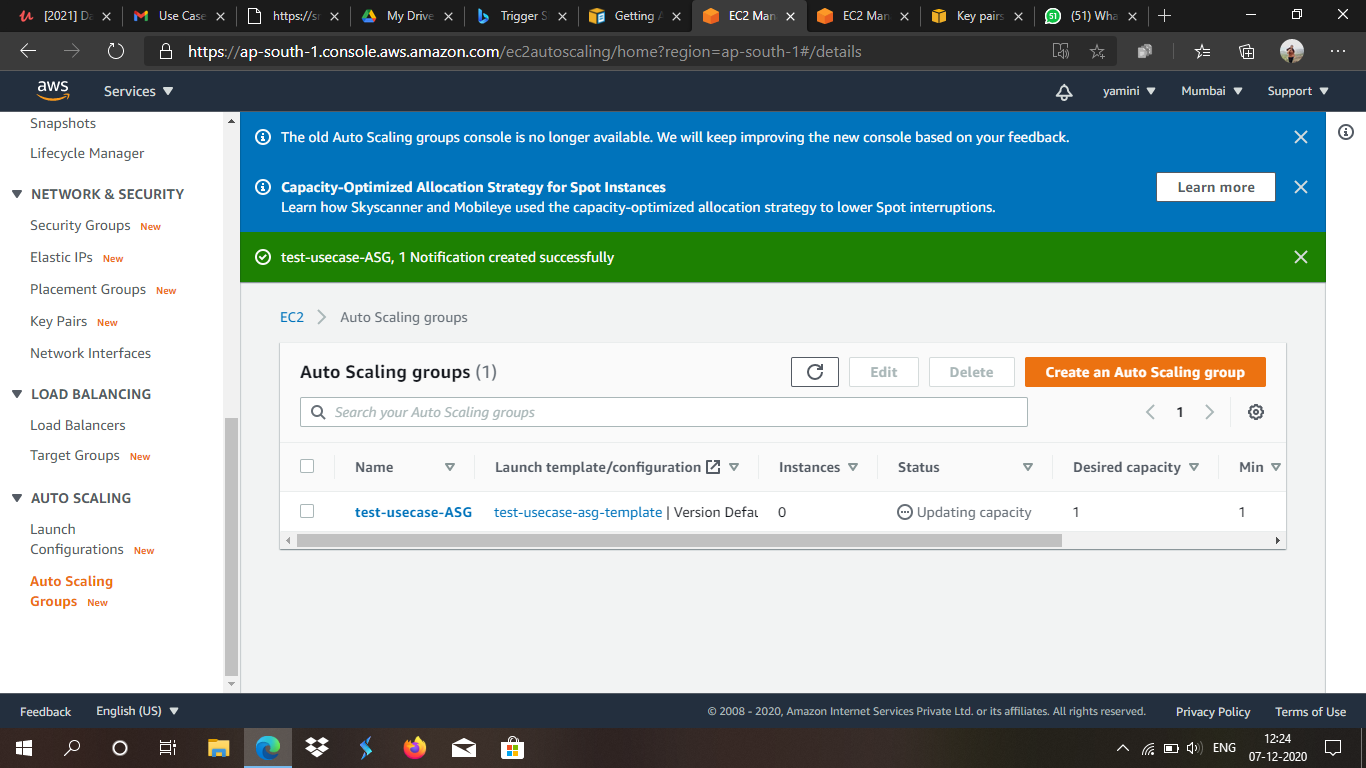Click Create an Auto Scaling group button

(1145, 372)
